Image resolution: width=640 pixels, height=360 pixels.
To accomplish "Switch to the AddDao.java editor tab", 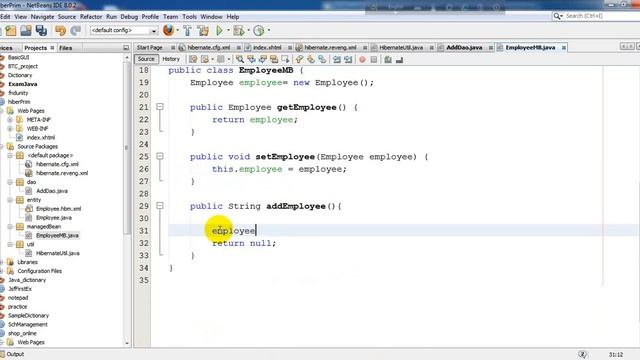I will coord(464,48).
